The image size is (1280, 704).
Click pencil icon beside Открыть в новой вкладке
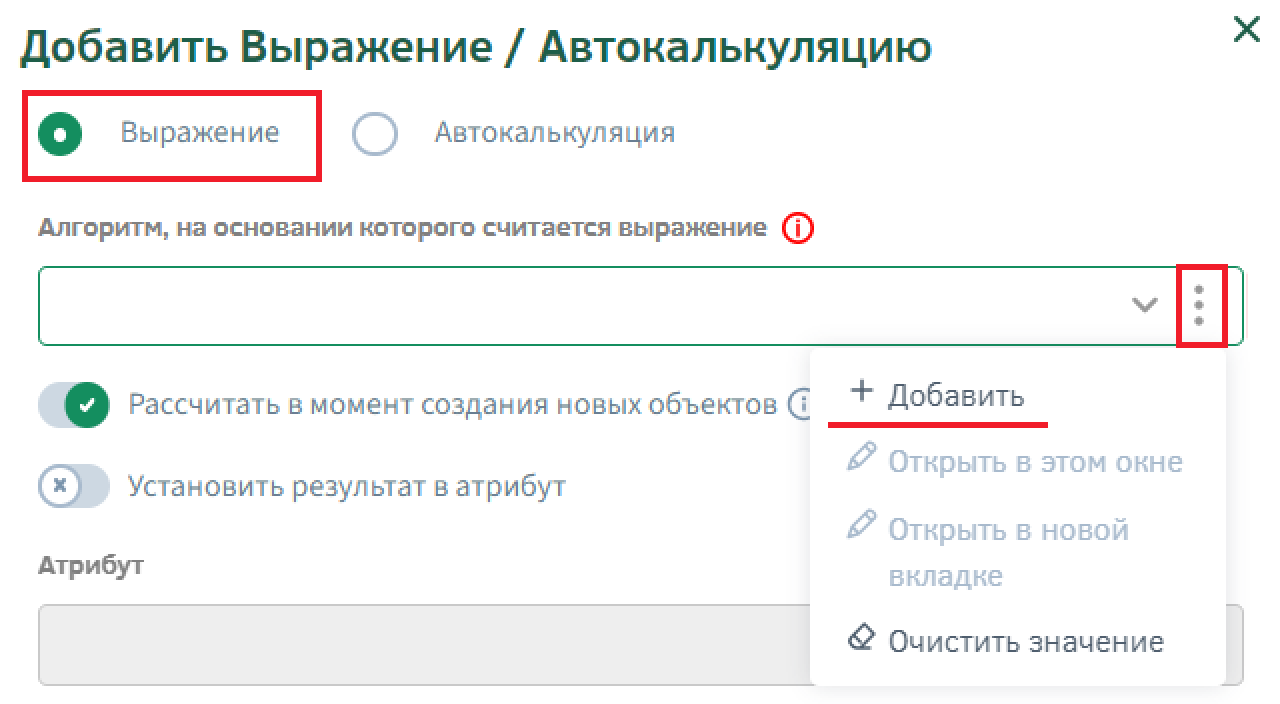(x=860, y=525)
